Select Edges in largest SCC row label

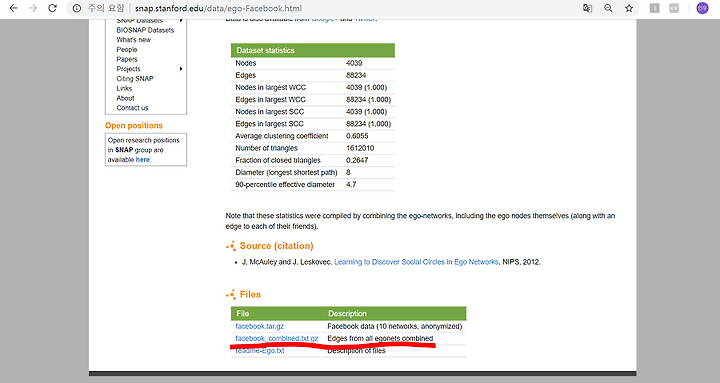click(x=270, y=124)
